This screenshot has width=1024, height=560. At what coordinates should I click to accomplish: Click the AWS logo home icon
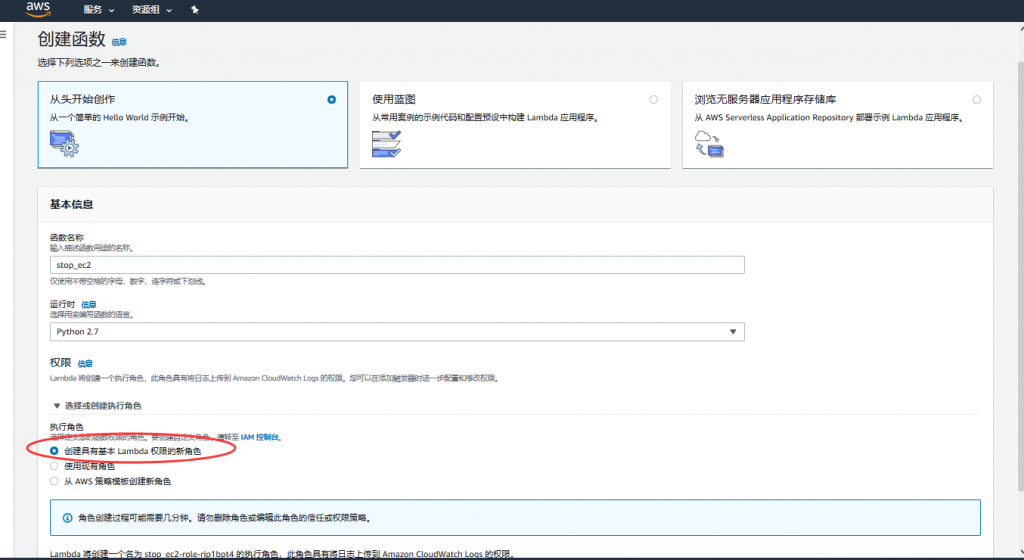point(37,10)
